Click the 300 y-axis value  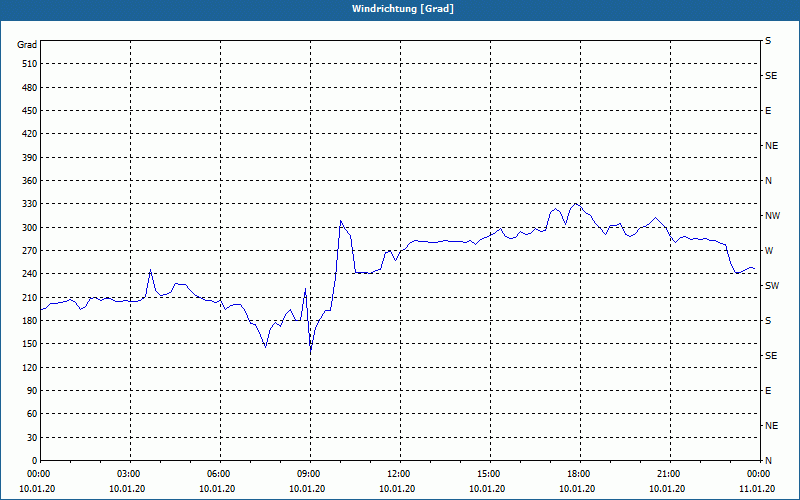(x=30, y=228)
